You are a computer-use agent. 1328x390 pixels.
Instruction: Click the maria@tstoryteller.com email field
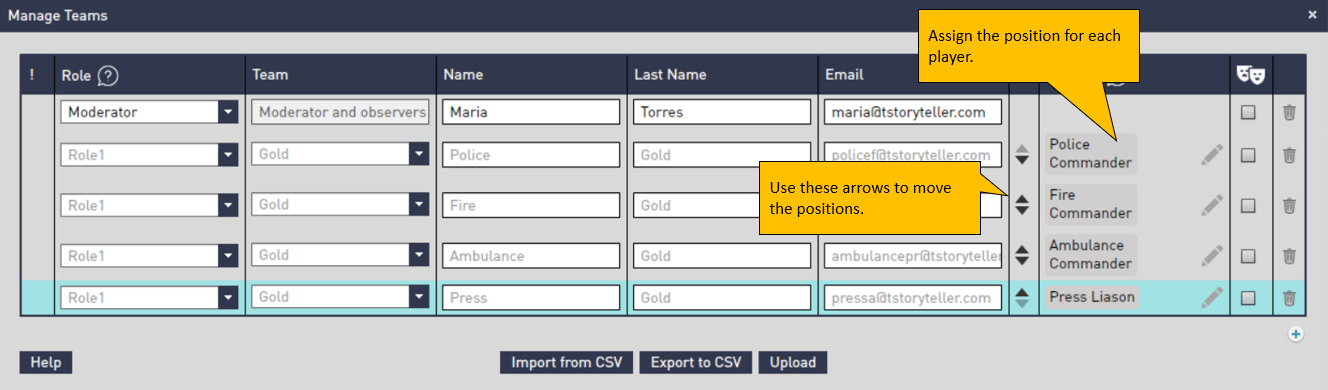913,112
